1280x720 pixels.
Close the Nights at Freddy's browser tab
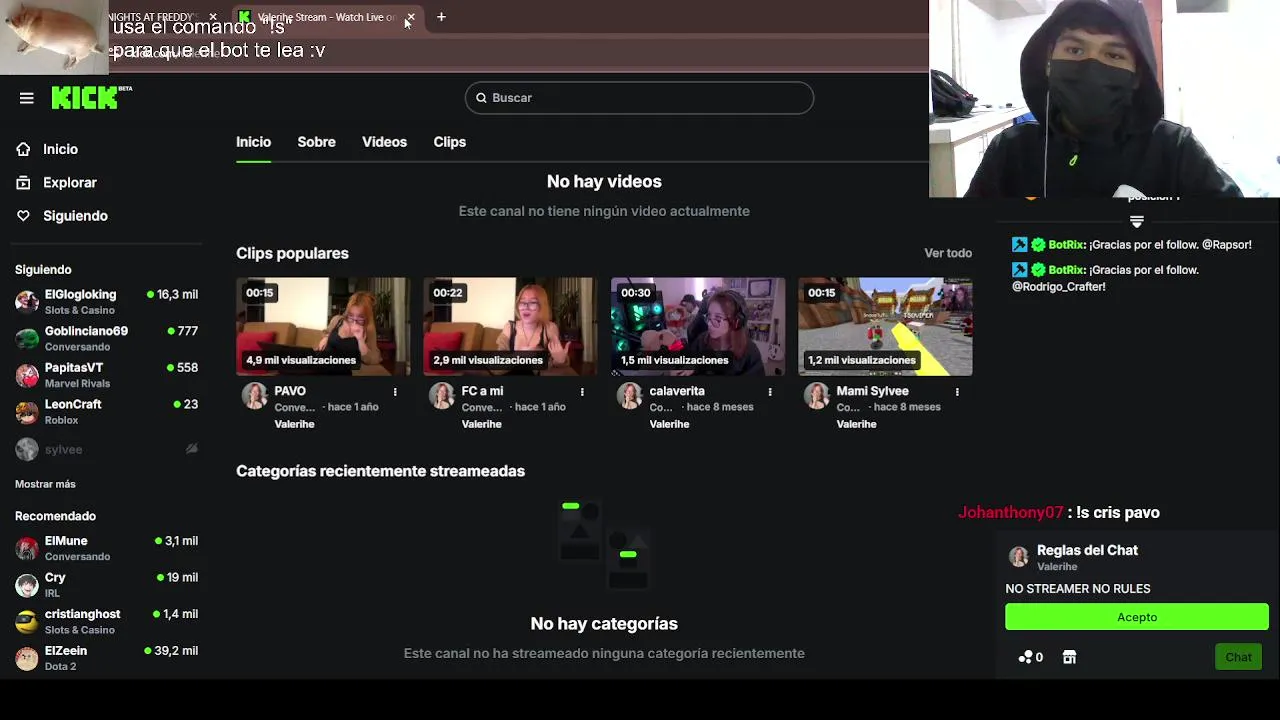[213, 17]
